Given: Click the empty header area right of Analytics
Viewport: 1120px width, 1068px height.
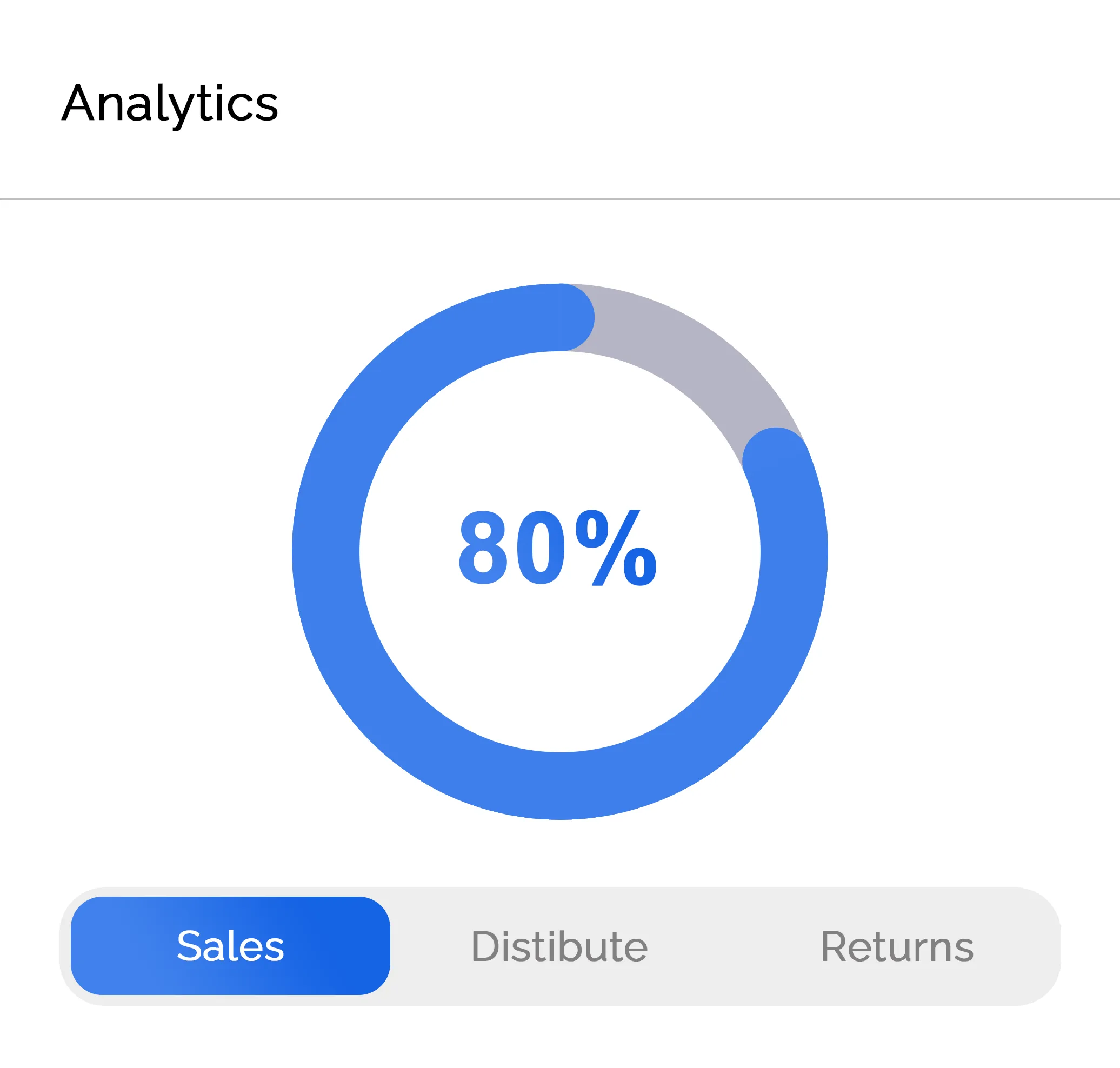Looking at the screenshot, I should click(x=683, y=104).
